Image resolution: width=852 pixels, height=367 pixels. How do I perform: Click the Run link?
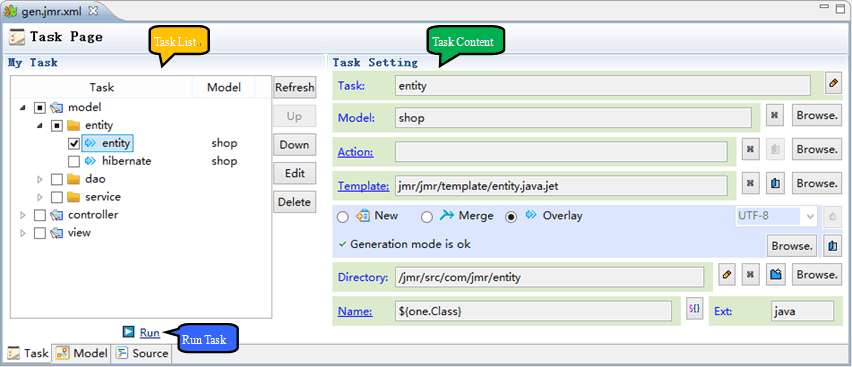pyautogui.click(x=149, y=332)
